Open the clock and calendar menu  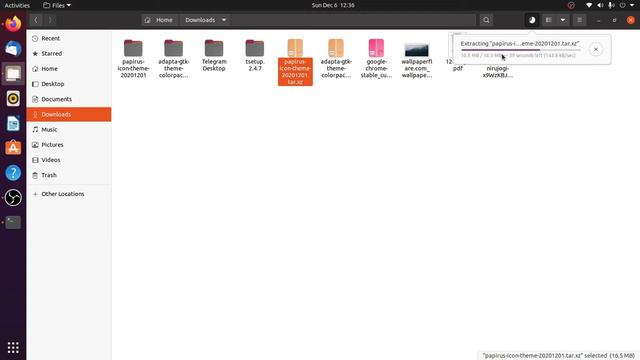[333, 5]
